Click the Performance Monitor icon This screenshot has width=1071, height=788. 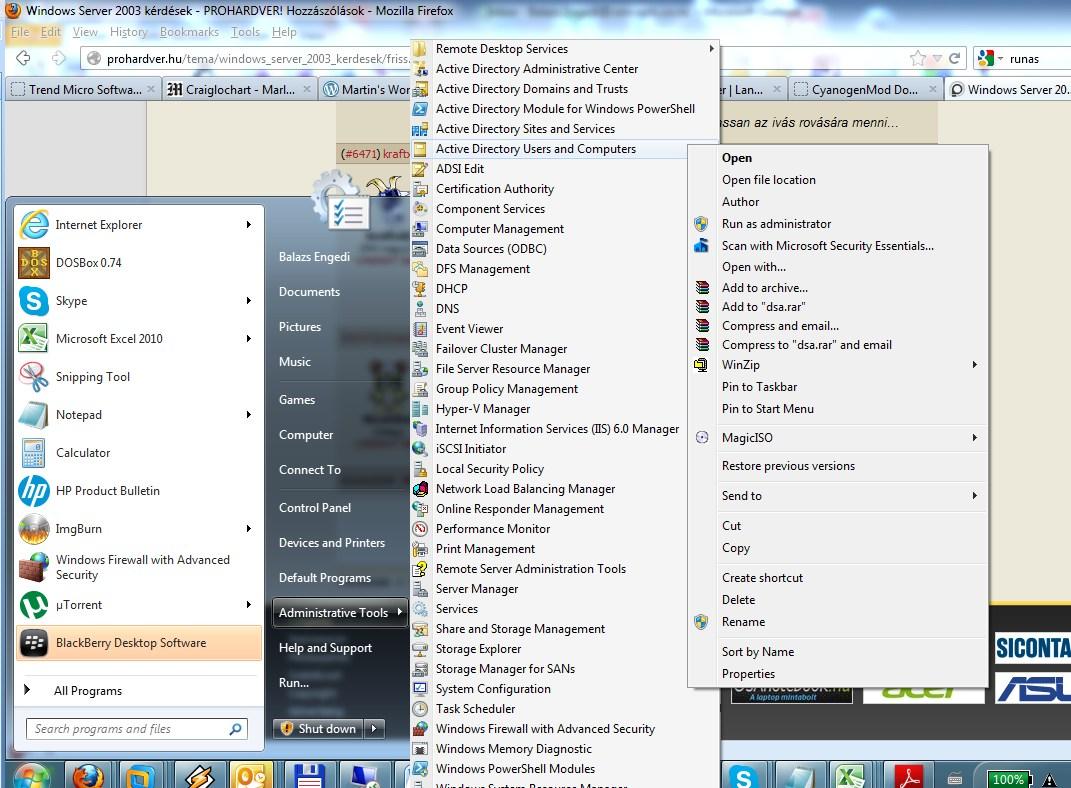click(x=420, y=529)
